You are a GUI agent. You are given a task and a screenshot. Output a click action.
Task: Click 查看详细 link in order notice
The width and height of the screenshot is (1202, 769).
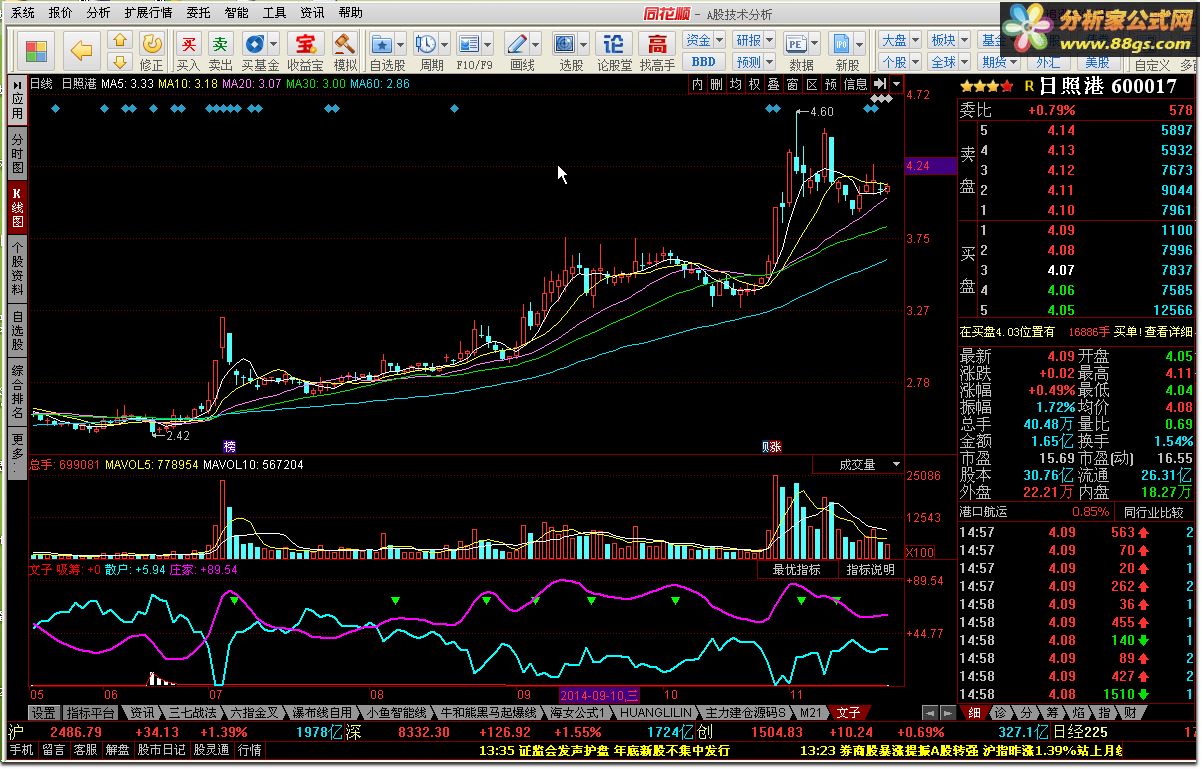[1169, 332]
